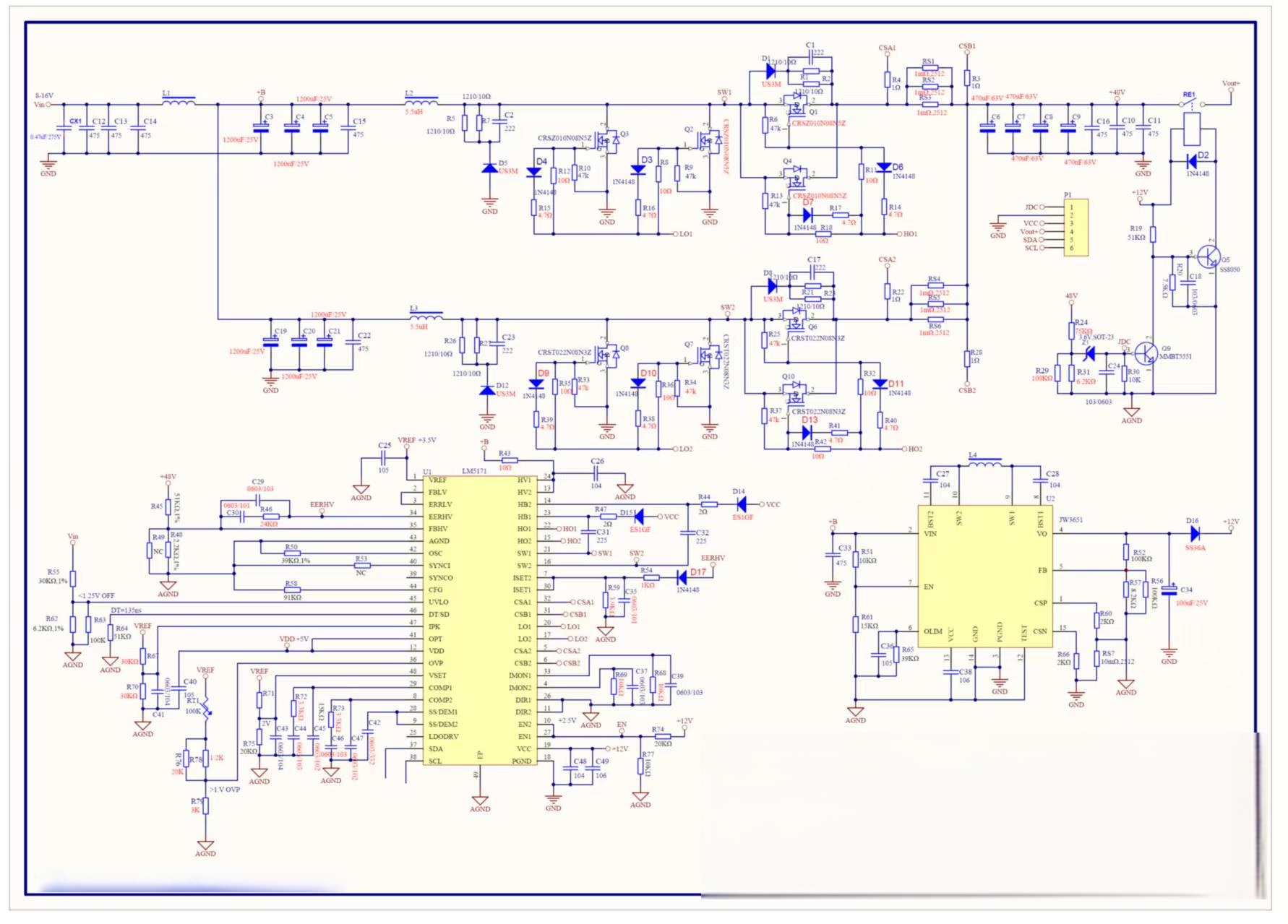
Task: Click the L1 inductor symbol
Action: [x=178, y=101]
